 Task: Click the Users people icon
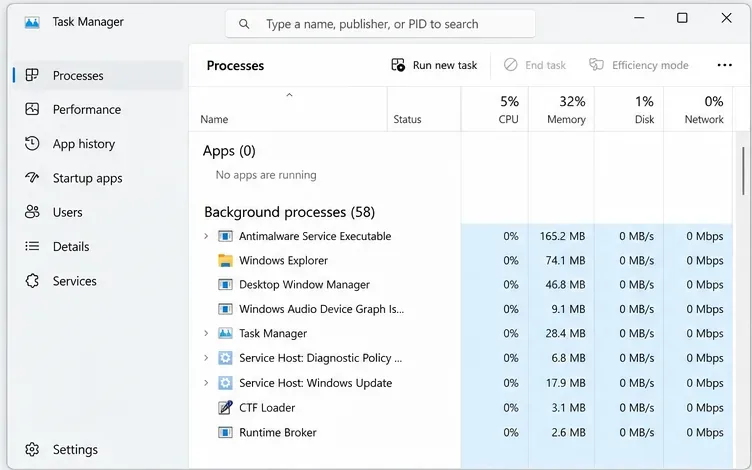tap(32, 212)
